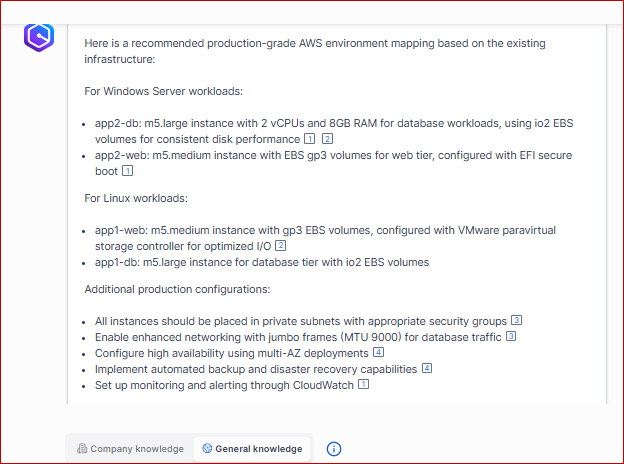Select the General knowledge tab
This screenshot has width=624, height=464.
click(252, 449)
